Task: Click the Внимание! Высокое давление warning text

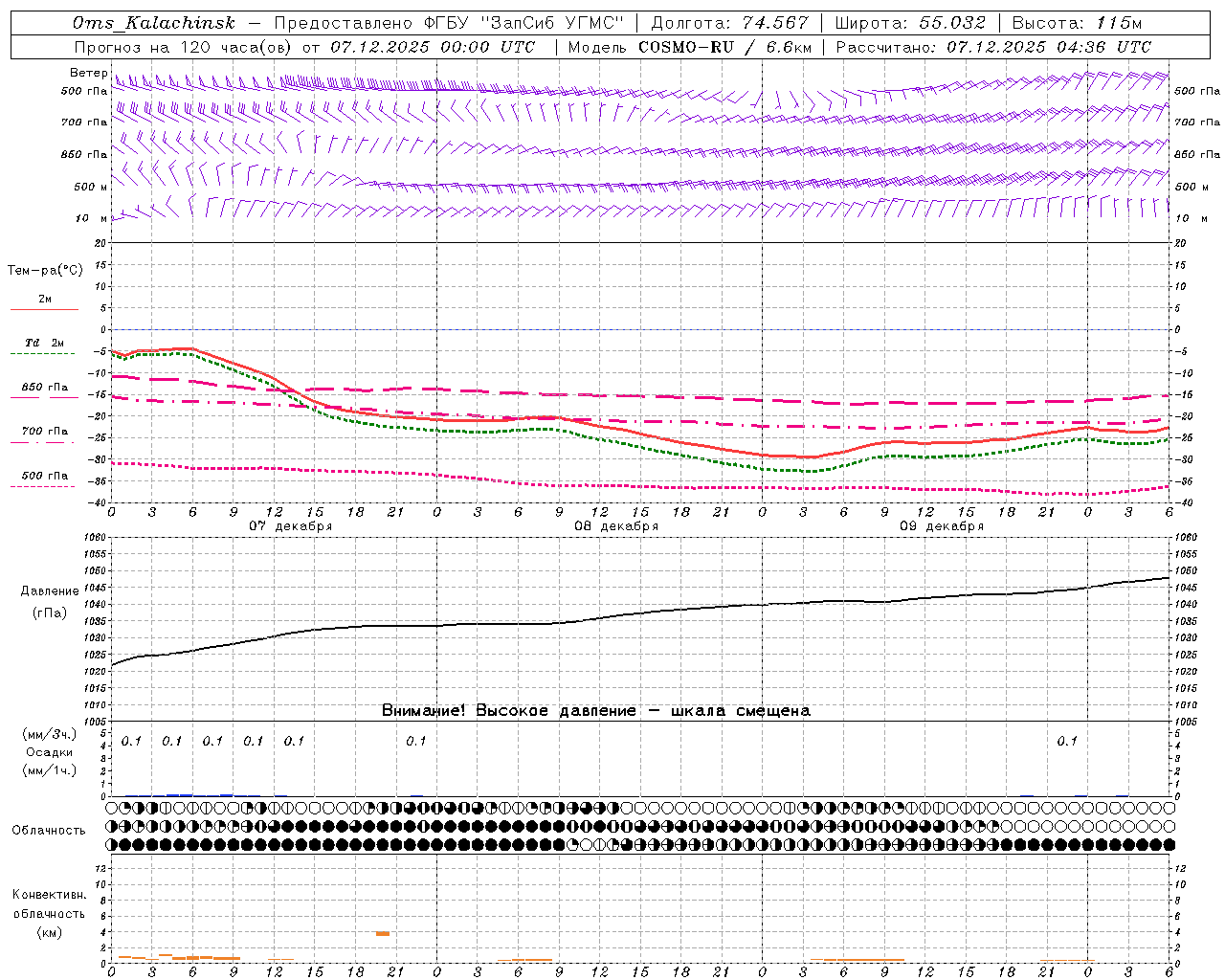Action: click(x=596, y=711)
